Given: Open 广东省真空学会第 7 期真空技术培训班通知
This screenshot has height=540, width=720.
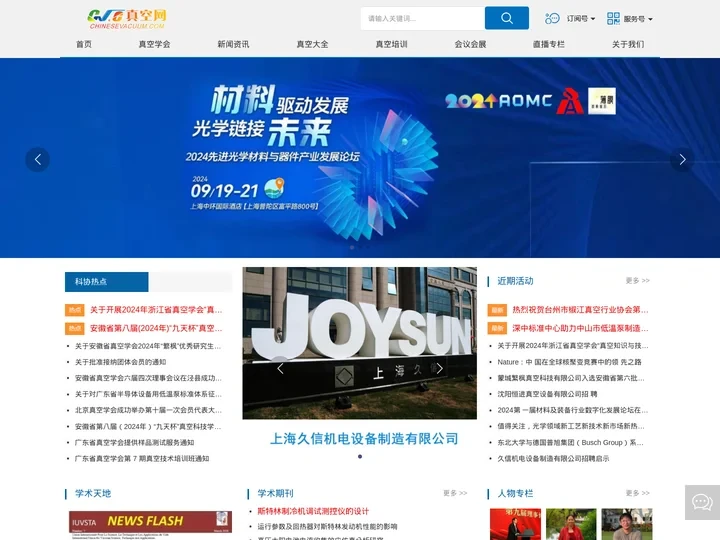Looking at the screenshot, I should pyautogui.click(x=142, y=458).
